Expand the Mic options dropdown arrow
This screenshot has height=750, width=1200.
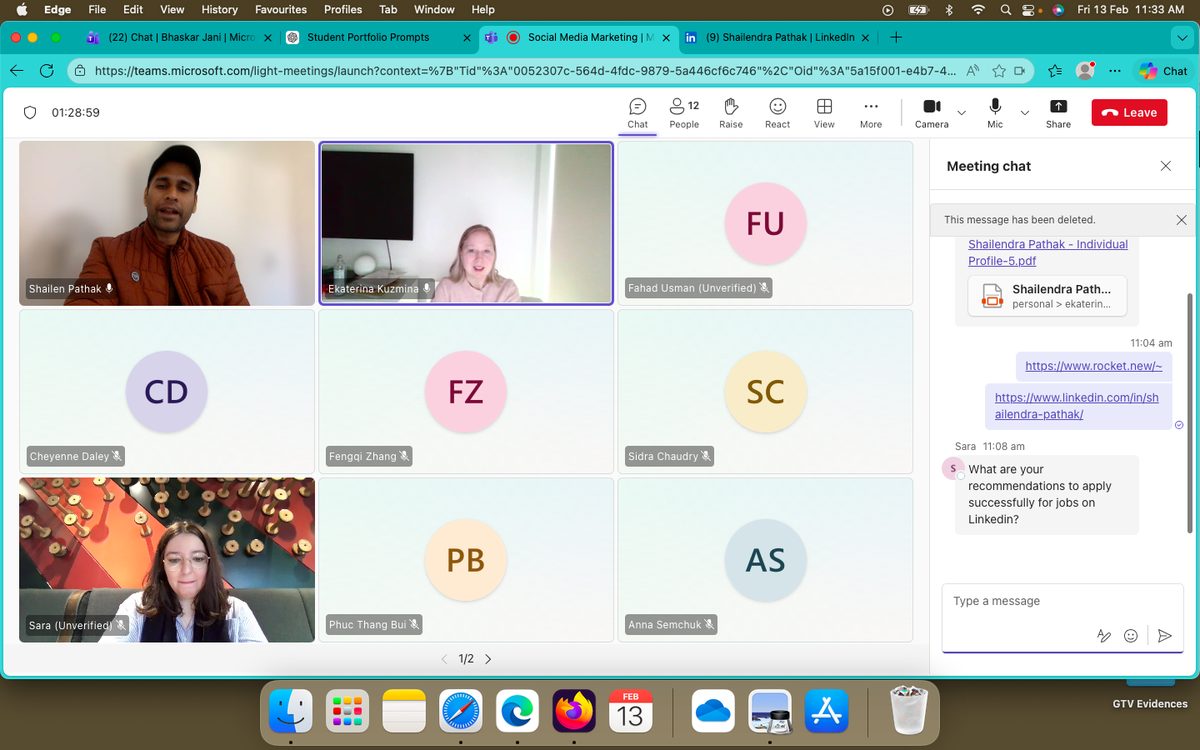[1024, 113]
